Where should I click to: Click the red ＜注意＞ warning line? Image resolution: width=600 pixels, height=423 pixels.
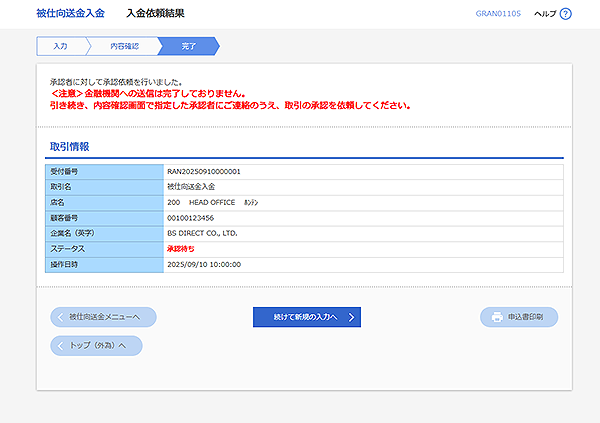[x=148, y=94]
